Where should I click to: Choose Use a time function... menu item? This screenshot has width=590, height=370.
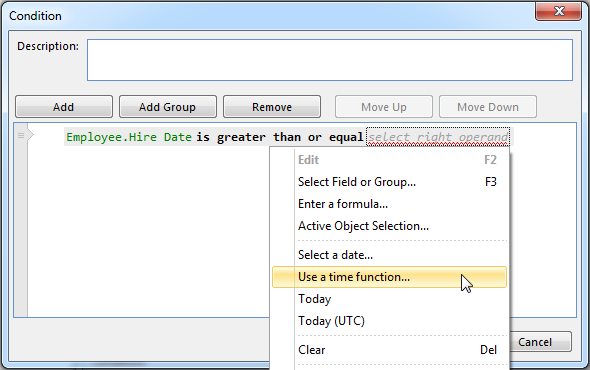point(389,277)
